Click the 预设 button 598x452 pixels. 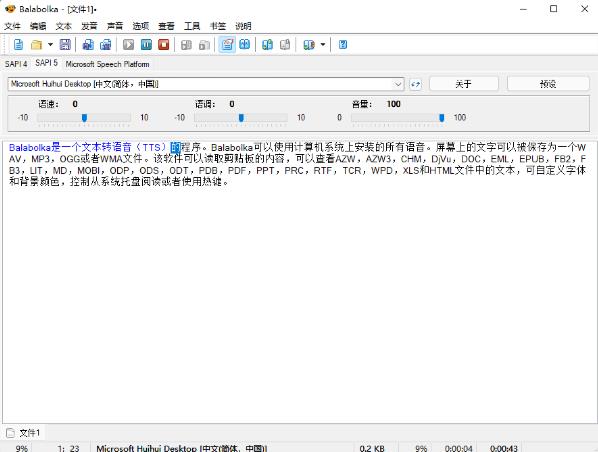548,84
